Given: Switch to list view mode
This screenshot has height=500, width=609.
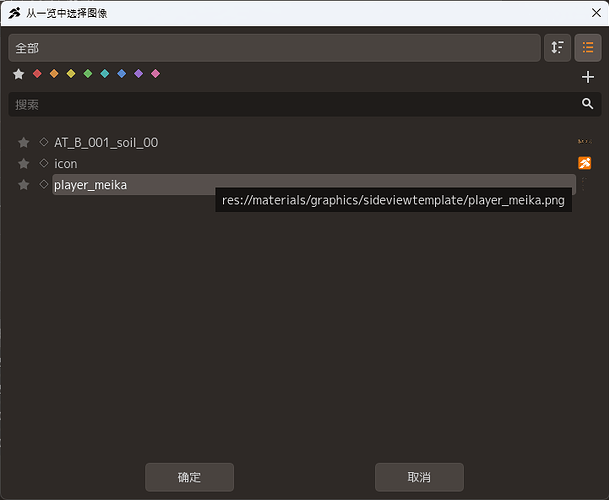Looking at the screenshot, I should pyautogui.click(x=588, y=48).
